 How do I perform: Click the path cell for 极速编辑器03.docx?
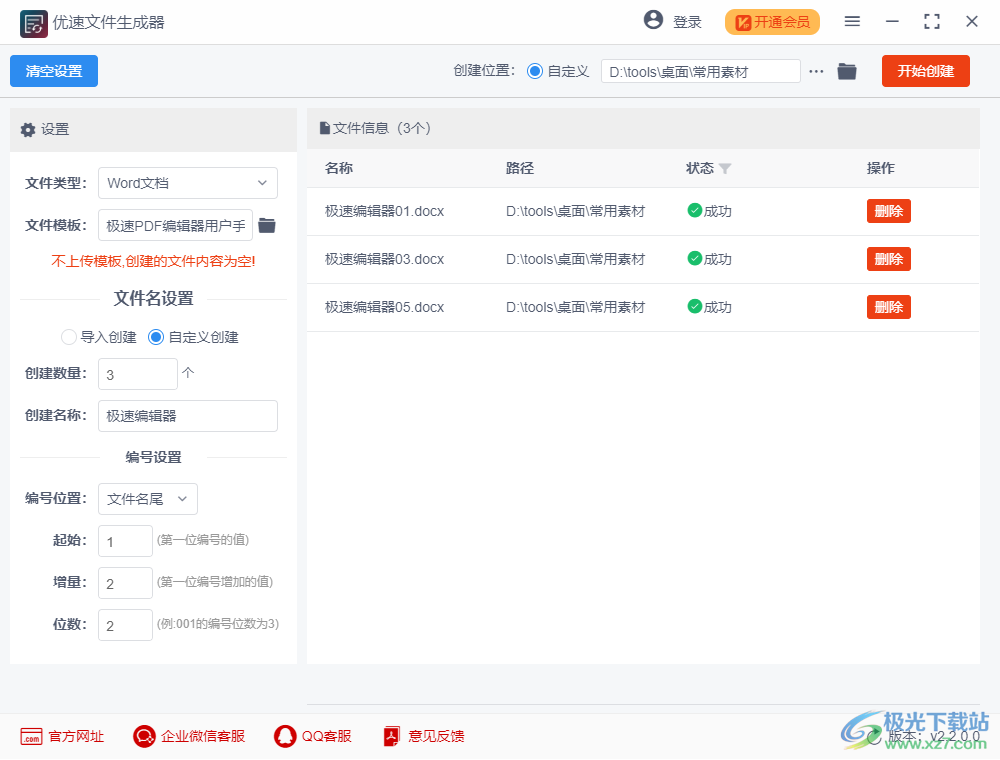point(575,259)
